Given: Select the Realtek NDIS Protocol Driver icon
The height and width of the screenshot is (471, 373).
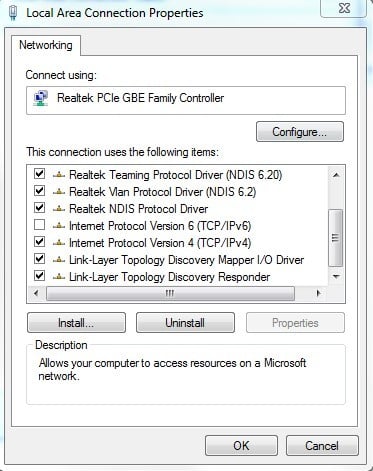Looking at the screenshot, I should click(59, 209).
